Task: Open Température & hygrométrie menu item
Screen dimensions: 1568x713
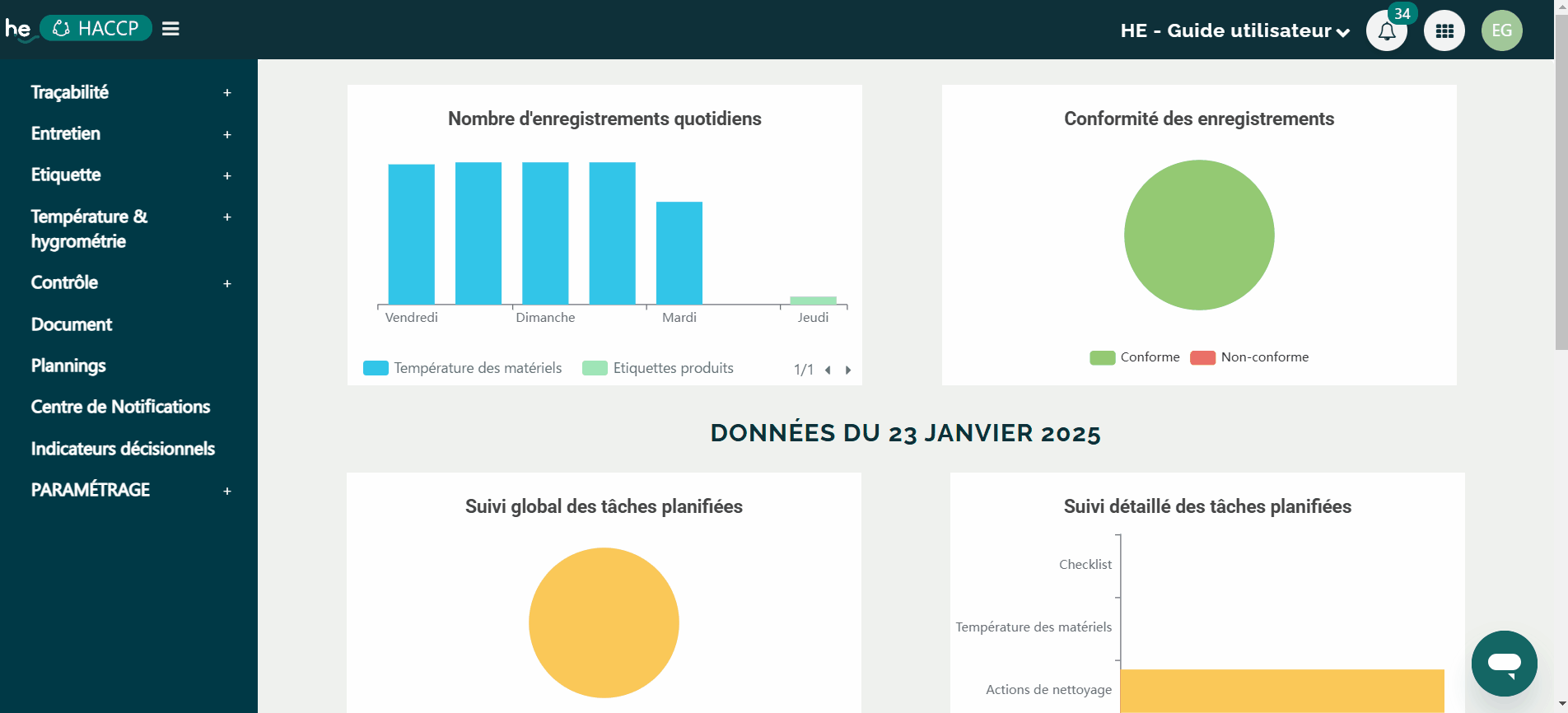Action: coord(89,229)
